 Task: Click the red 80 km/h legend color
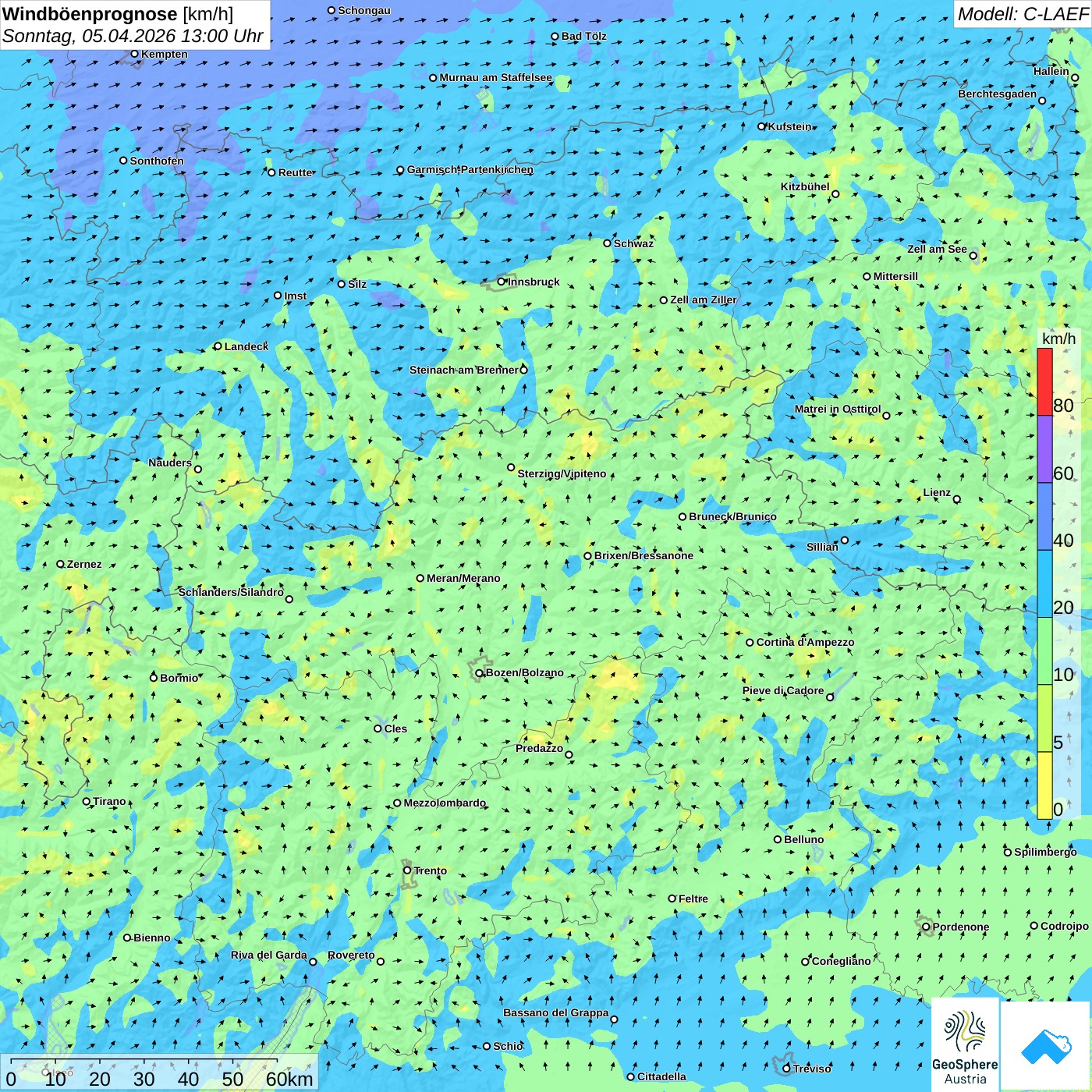[1044, 381]
